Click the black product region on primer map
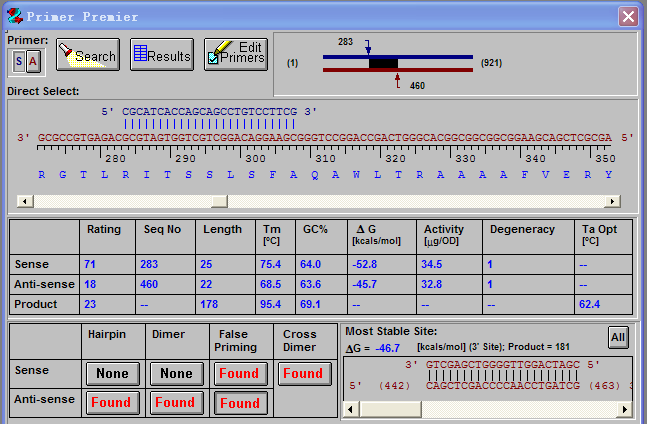The width and height of the screenshot is (647, 424). [x=383, y=63]
